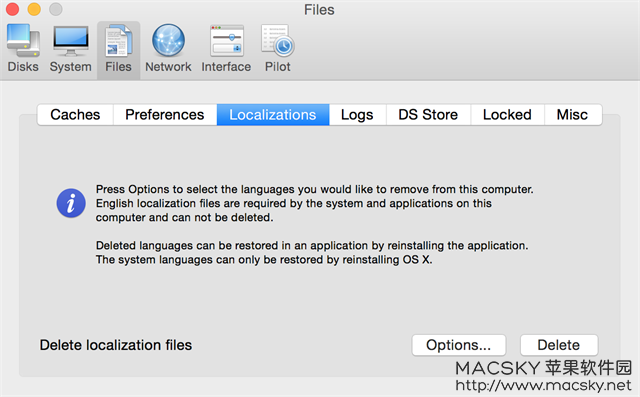This screenshot has width=640, height=397.
Task: Click the Delete button
Action: click(559, 345)
